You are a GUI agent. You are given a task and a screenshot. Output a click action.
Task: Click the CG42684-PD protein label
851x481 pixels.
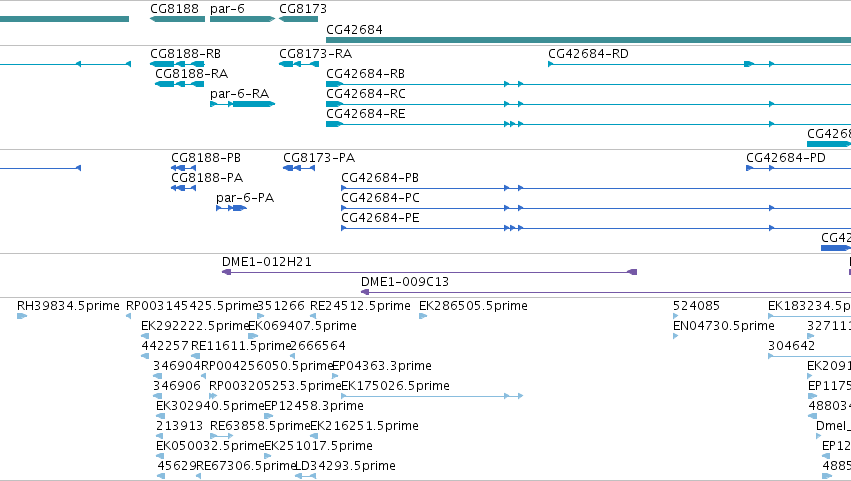[786, 158]
